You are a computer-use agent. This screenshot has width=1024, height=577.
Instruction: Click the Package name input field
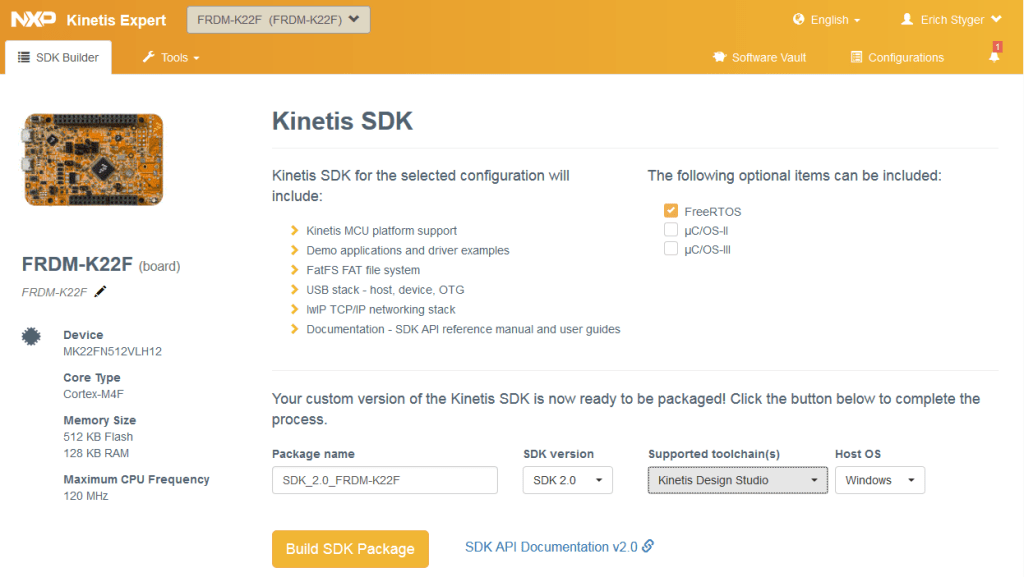coord(385,480)
